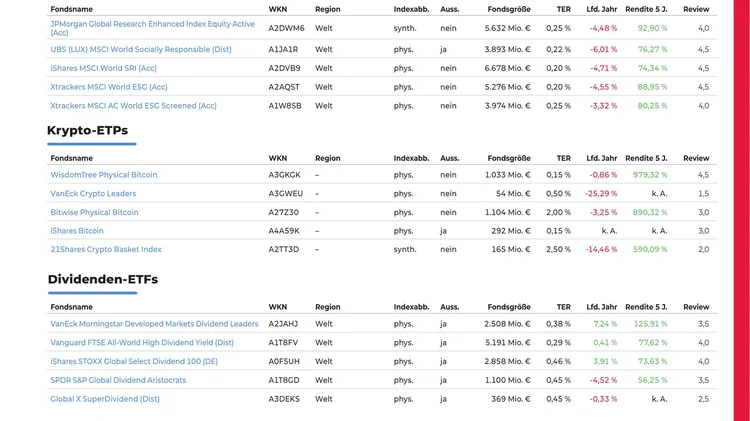Click the 92,90 % five-year return
750x421 pixels.
point(652,28)
